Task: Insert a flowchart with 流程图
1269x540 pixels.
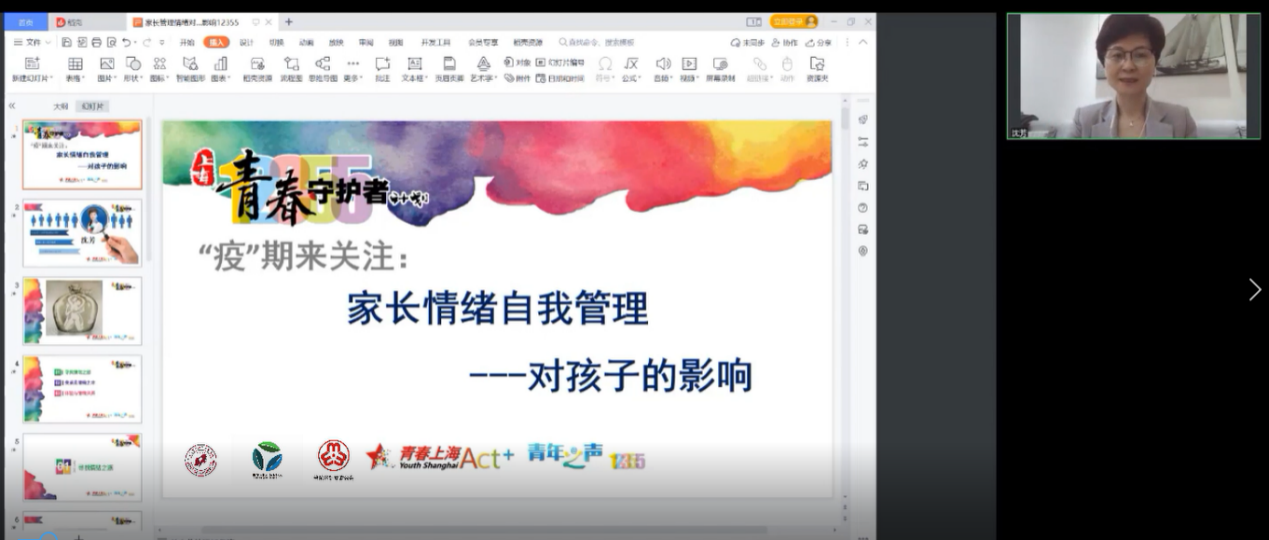Action: point(291,64)
